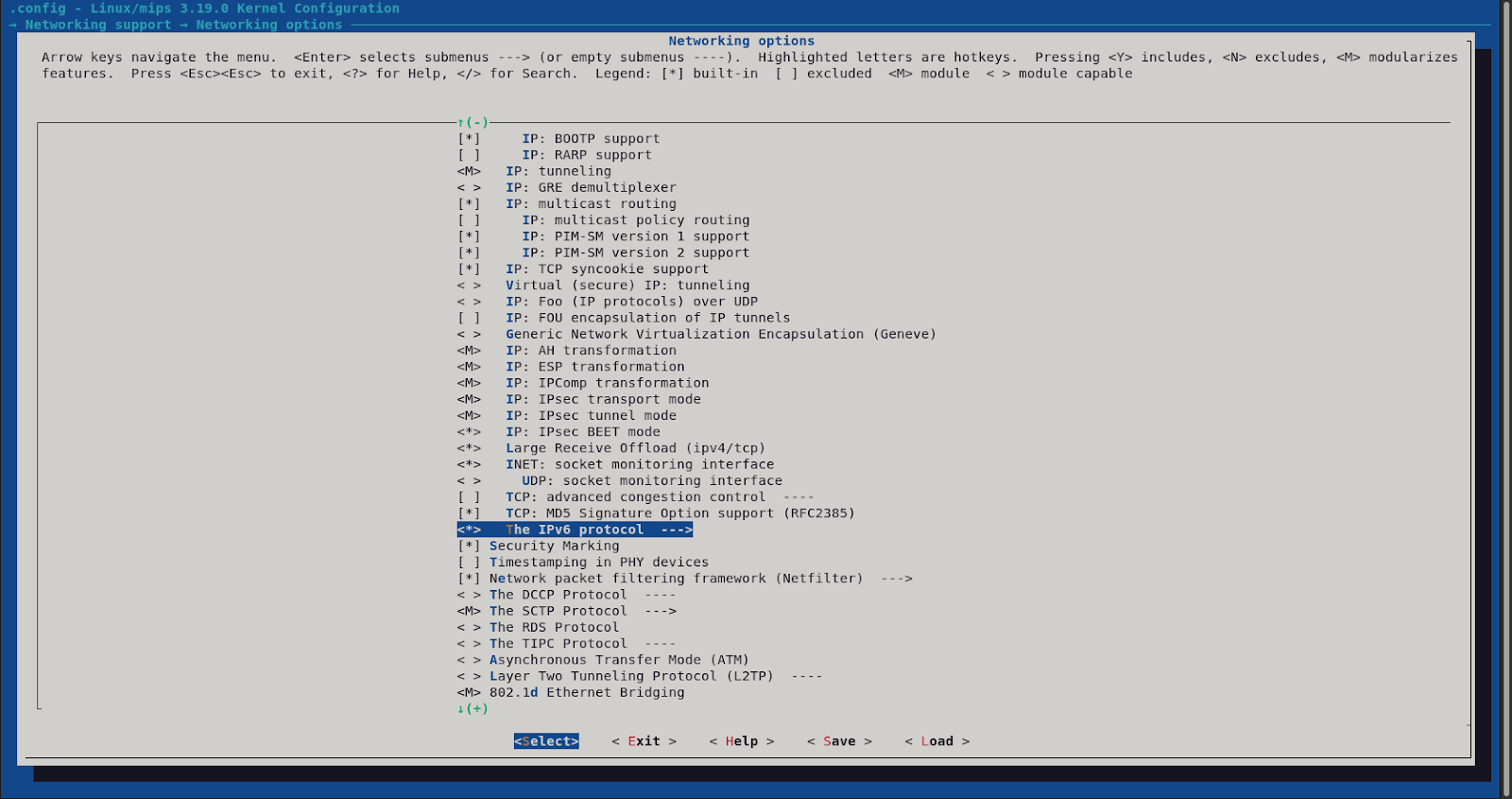1512x799 pixels.
Task: Click the Load button
Action: click(x=936, y=741)
